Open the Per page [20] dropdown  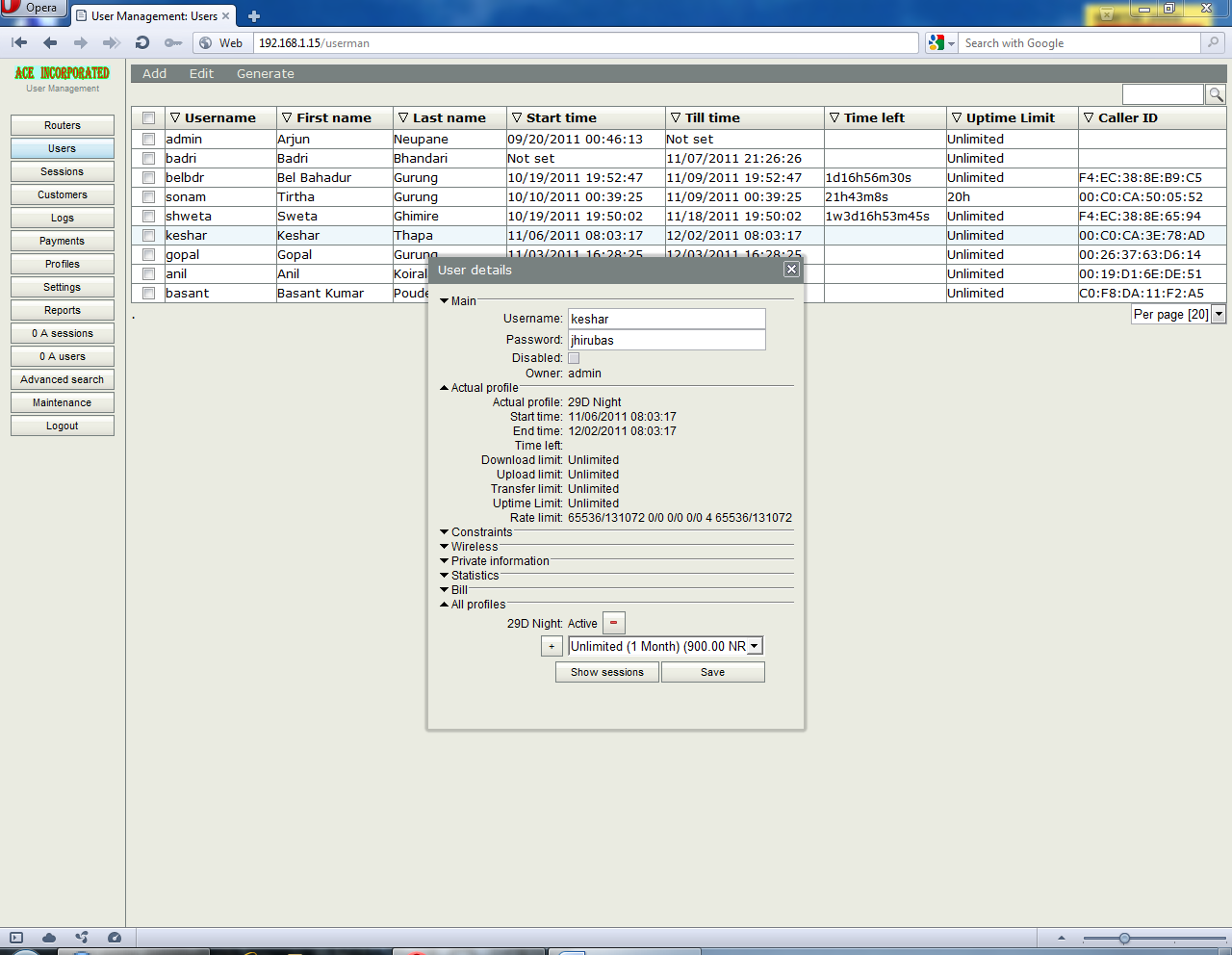click(1179, 314)
